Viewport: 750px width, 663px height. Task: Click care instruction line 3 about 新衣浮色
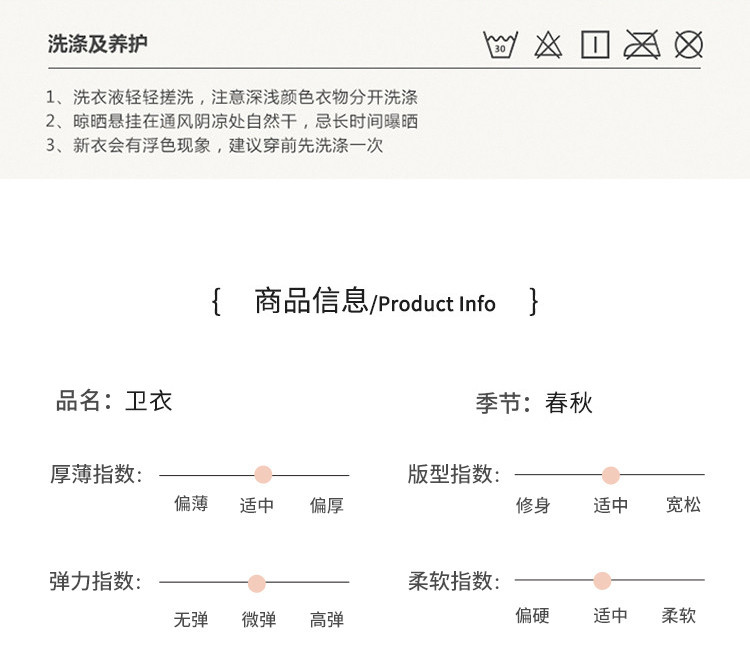pos(214,145)
